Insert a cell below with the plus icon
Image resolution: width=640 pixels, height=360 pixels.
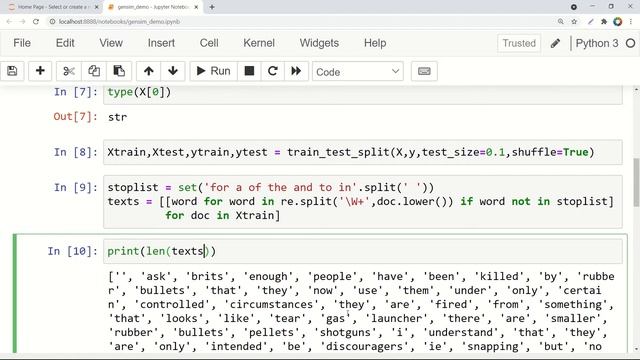pyautogui.click(x=40, y=71)
